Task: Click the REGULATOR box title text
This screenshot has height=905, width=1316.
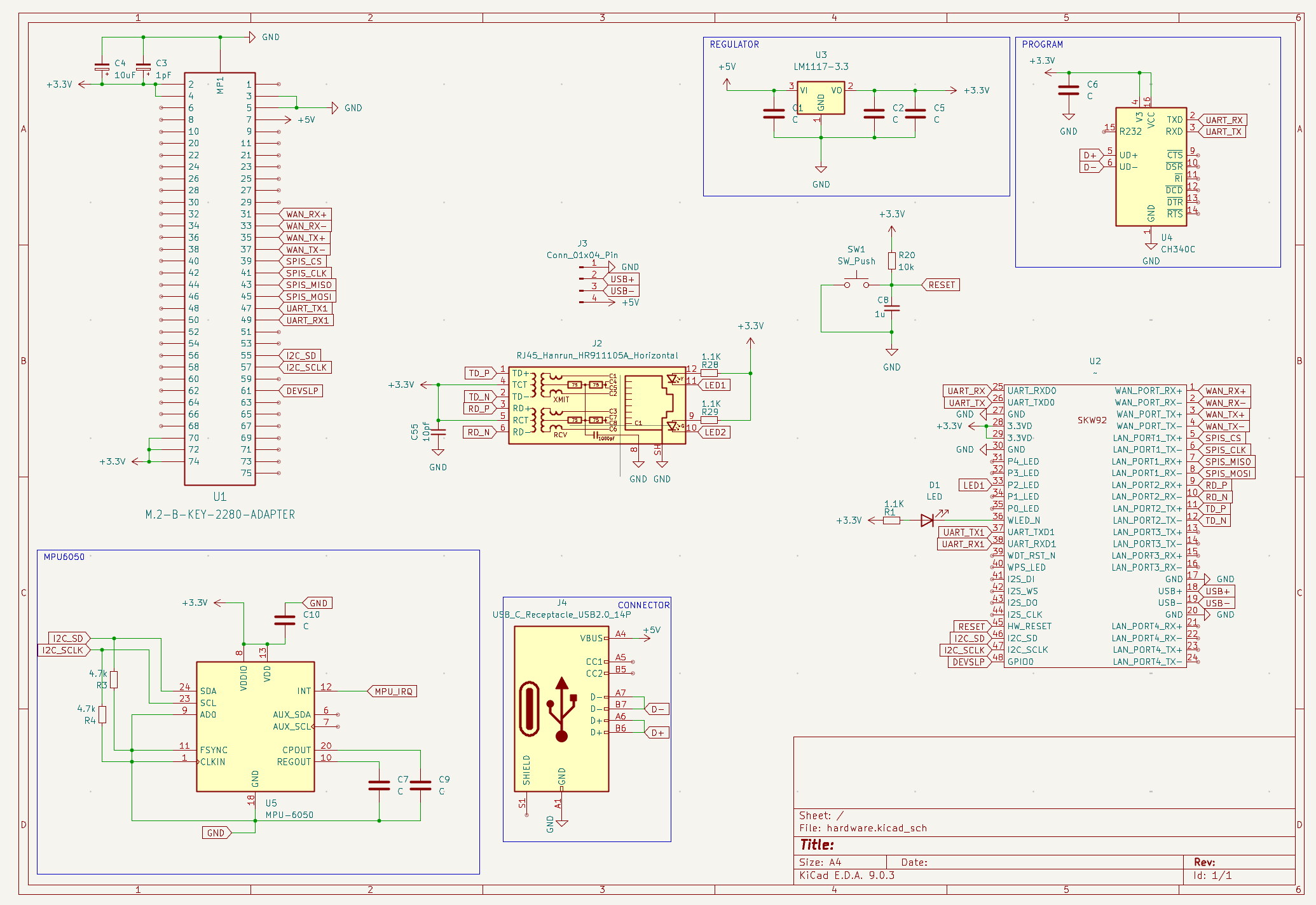Action: pos(734,44)
